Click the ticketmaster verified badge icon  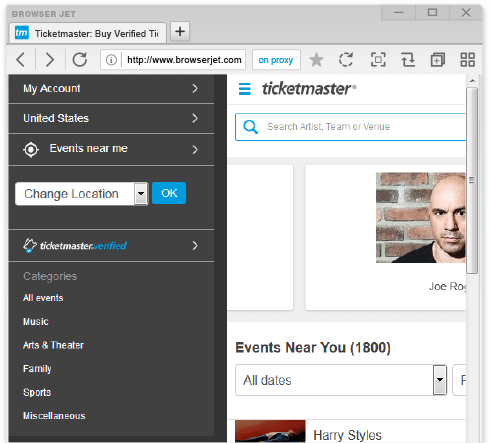[x=30, y=246]
